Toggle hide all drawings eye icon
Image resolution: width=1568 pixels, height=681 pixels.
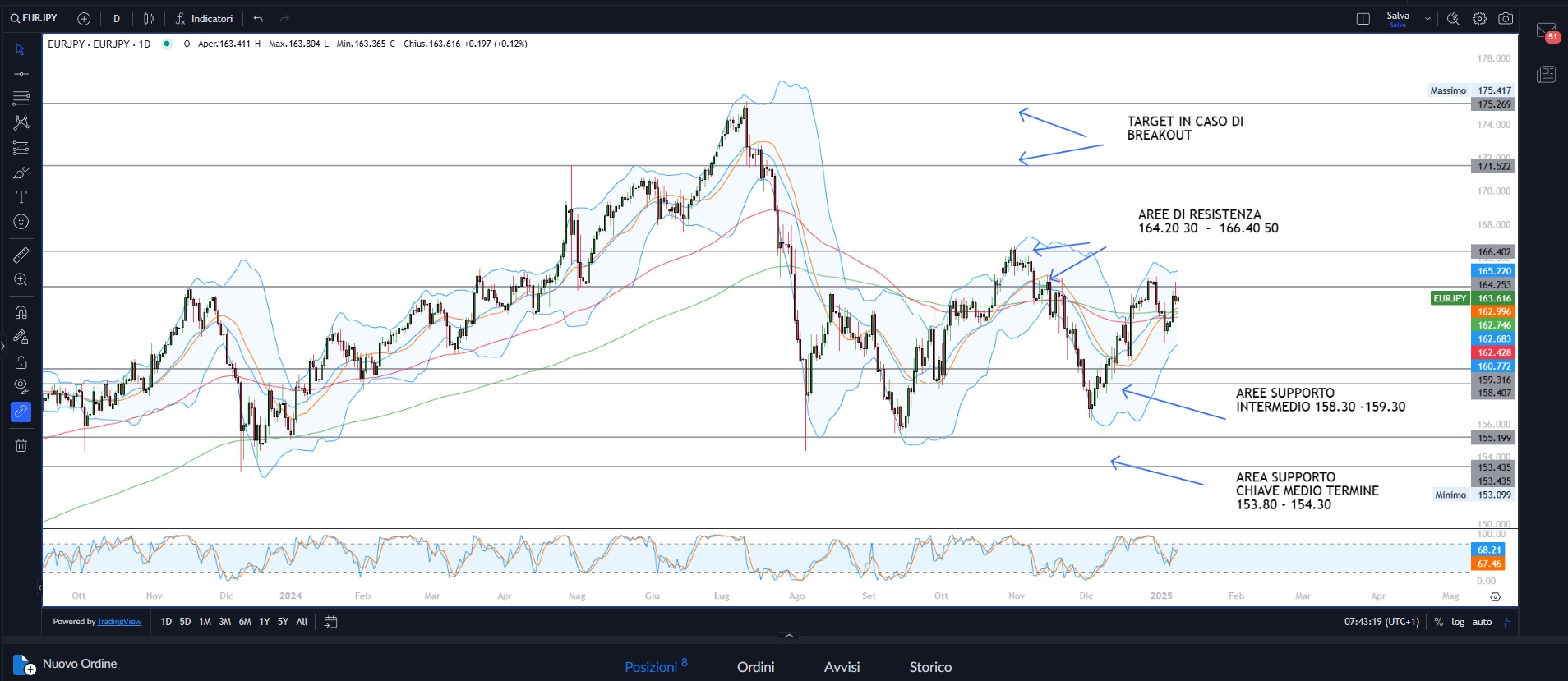(21, 386)
